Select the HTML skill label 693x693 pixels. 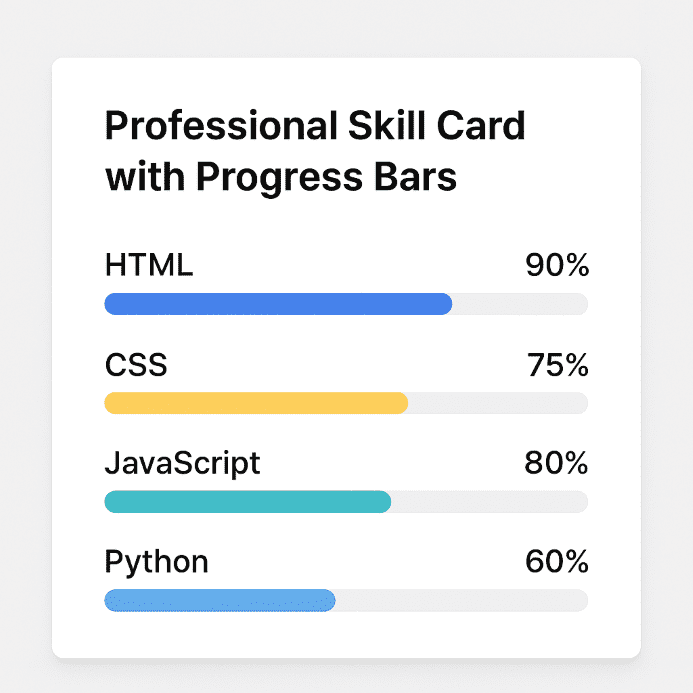tap(149, 266)
